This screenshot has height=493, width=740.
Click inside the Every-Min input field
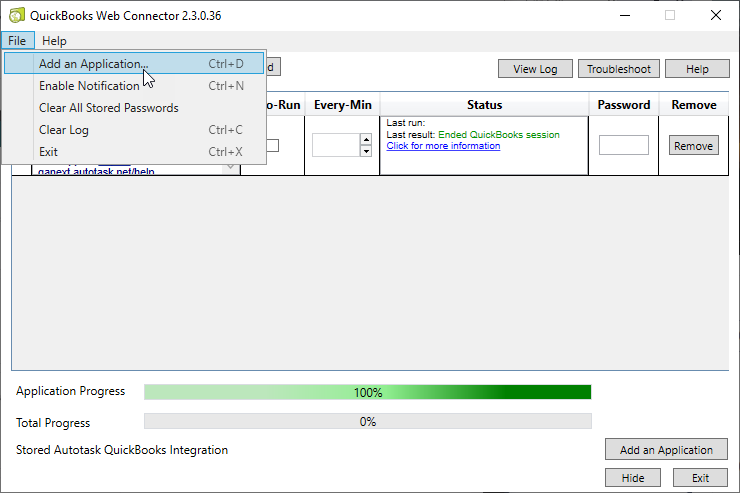(x=335, y=145)
